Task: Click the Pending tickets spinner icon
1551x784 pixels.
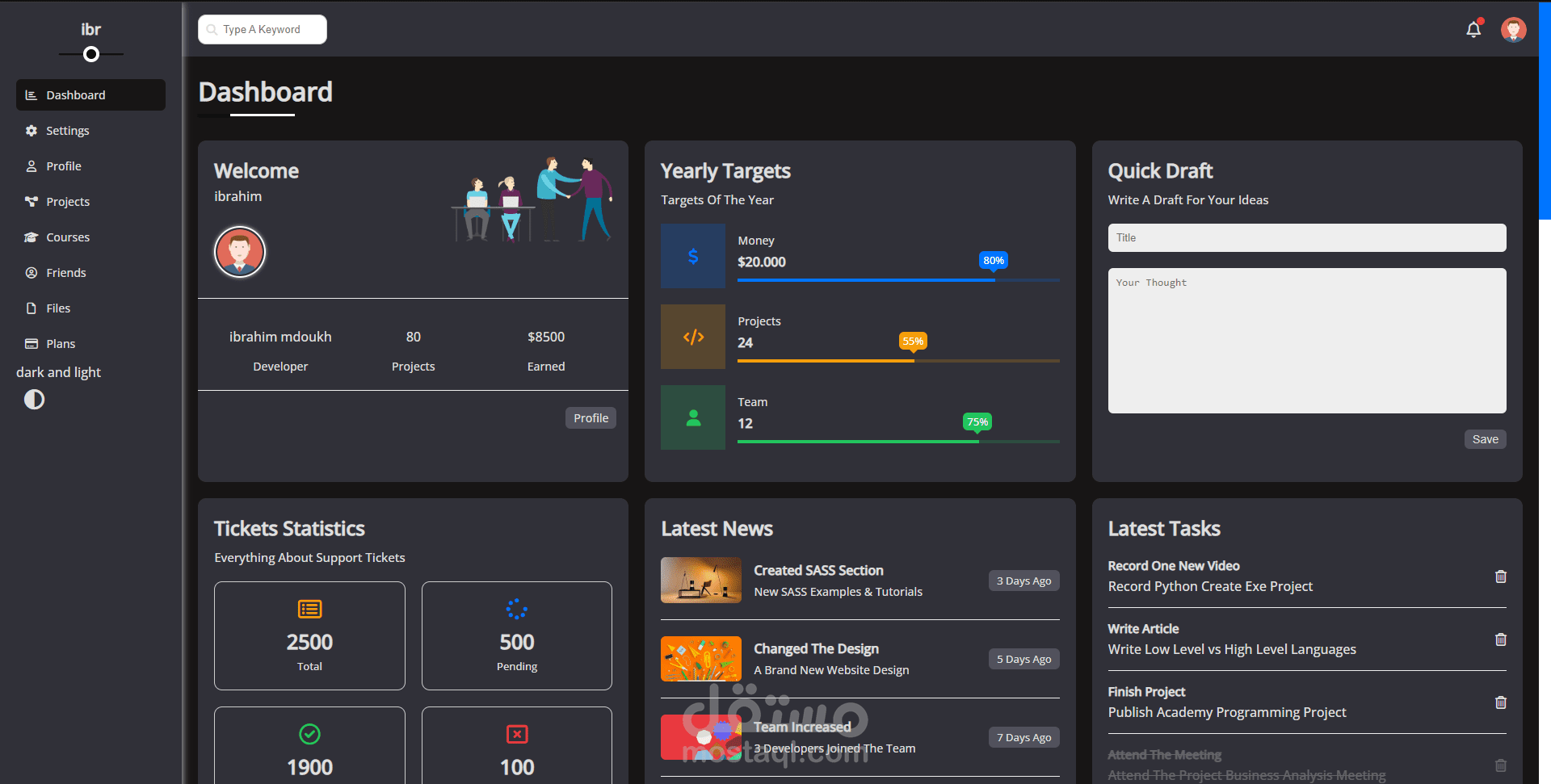Action: click(x=517, y=609)
